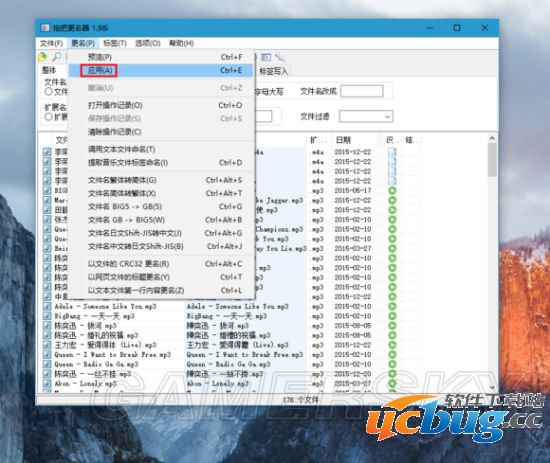
Task: Select the 文件 radio button under 文件名
Action: pyautogui.click(x=49, y=92)
